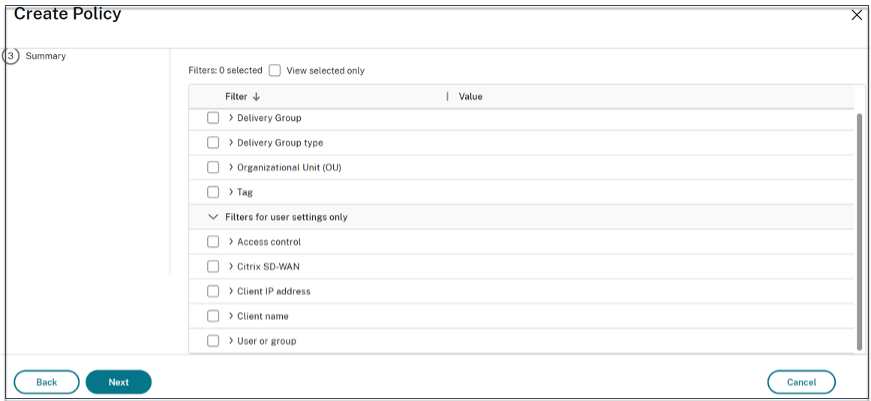Expand the Access control filter
The width and height of the screenshot is (871, 401).
(x=231, y=242)
